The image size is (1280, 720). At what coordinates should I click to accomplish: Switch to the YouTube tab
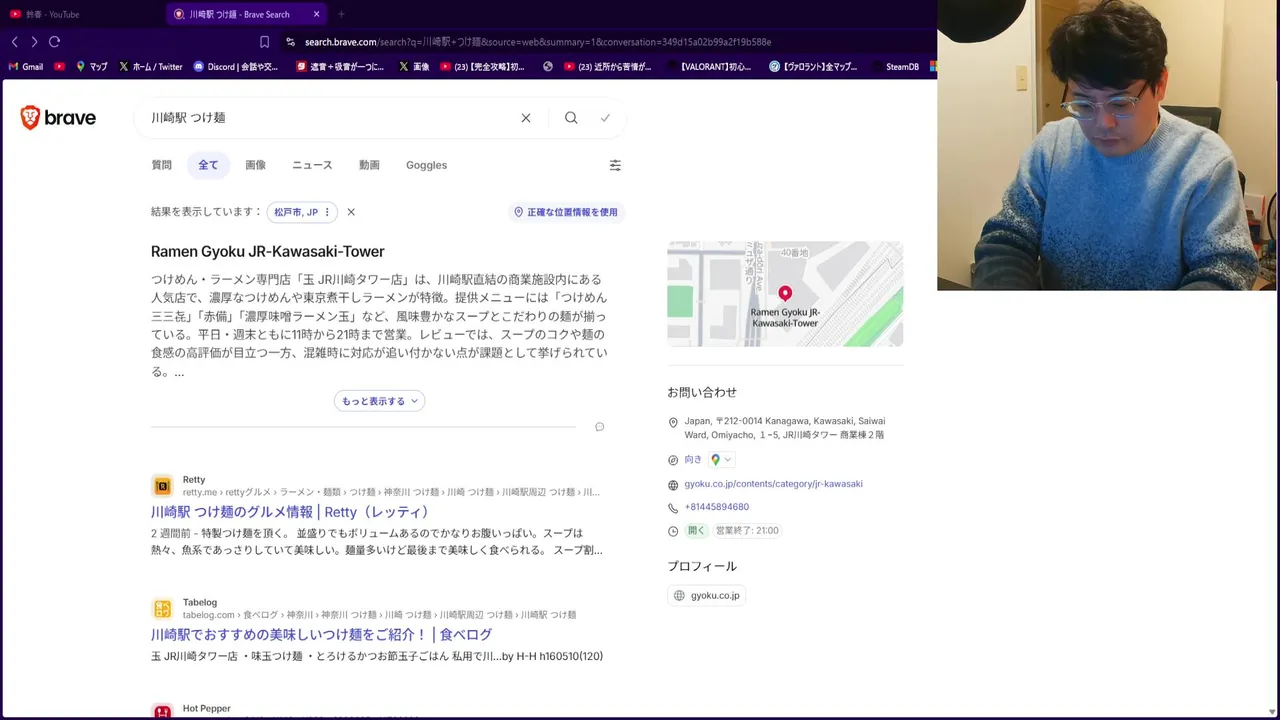(x=80, y=14)
